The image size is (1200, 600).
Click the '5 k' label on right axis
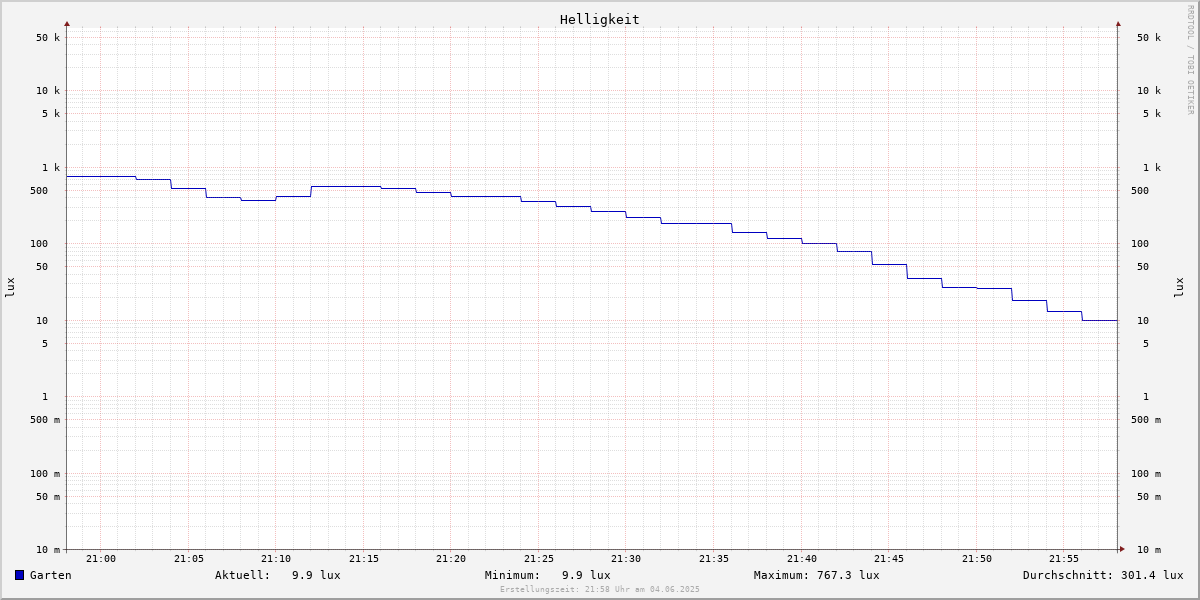pyautogui.click(x=1152, y=114)
